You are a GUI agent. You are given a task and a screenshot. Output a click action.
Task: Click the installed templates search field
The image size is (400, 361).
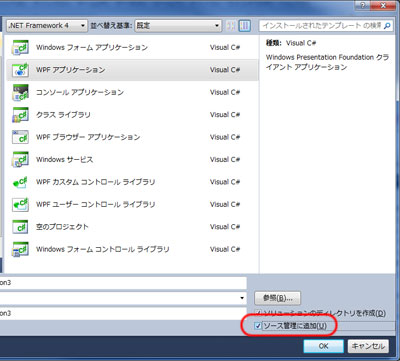[322, 26]
